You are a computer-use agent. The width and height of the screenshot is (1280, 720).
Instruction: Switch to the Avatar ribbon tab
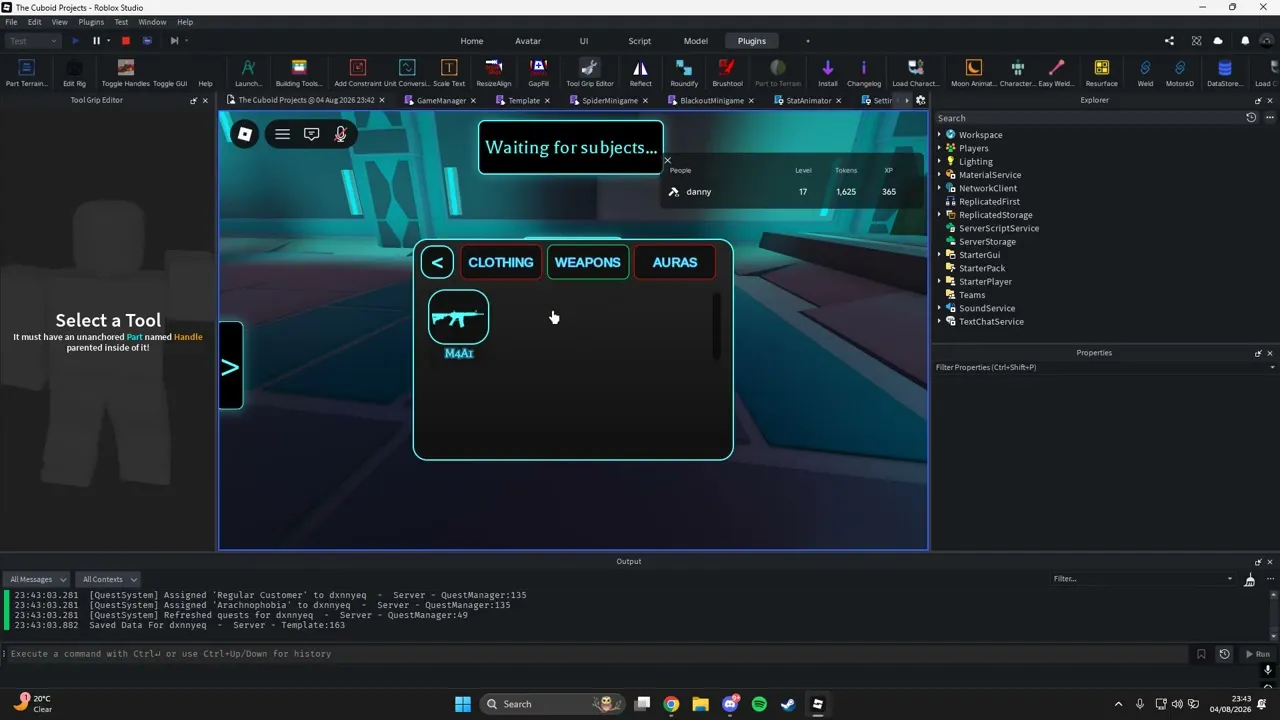coord(528,41)
